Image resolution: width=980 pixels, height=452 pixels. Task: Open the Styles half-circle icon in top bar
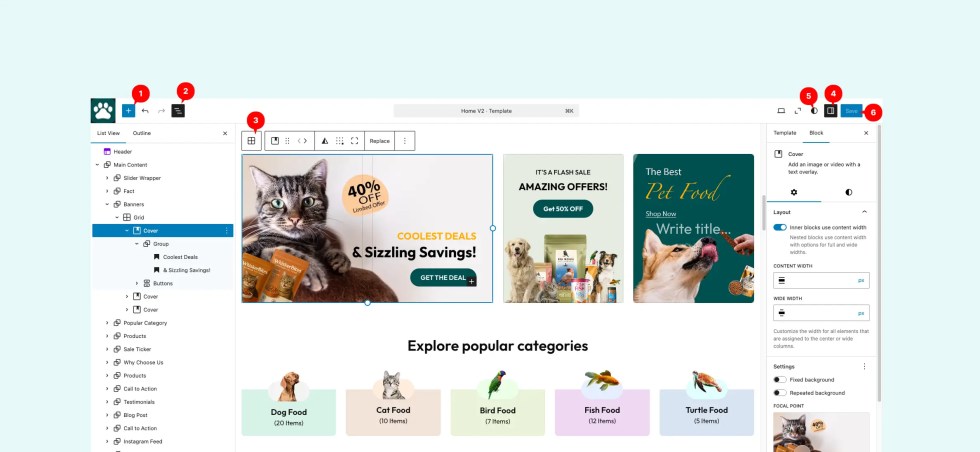pyautogui.click(x=814, y=111)
